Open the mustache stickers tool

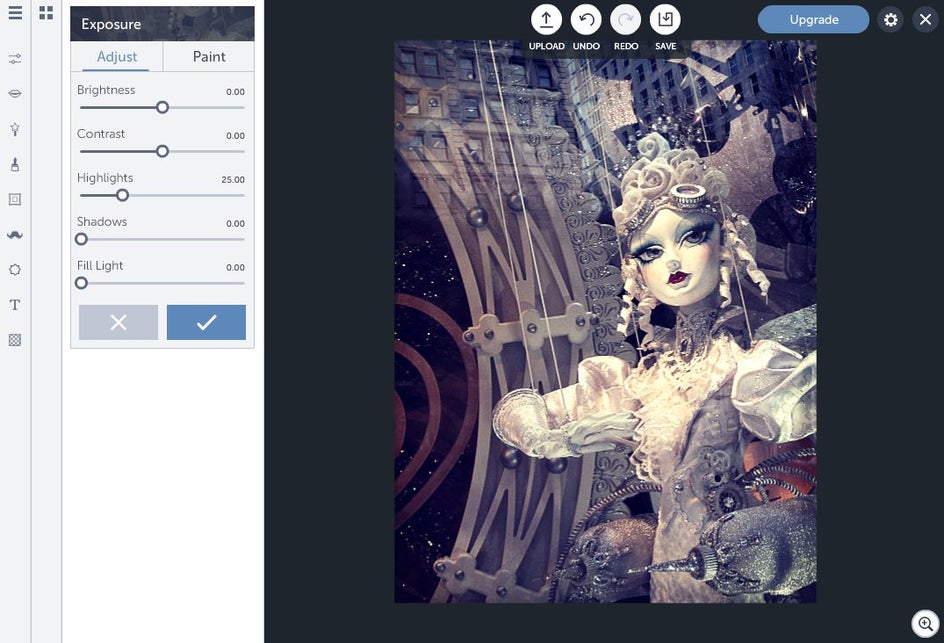tap(15, 235)
